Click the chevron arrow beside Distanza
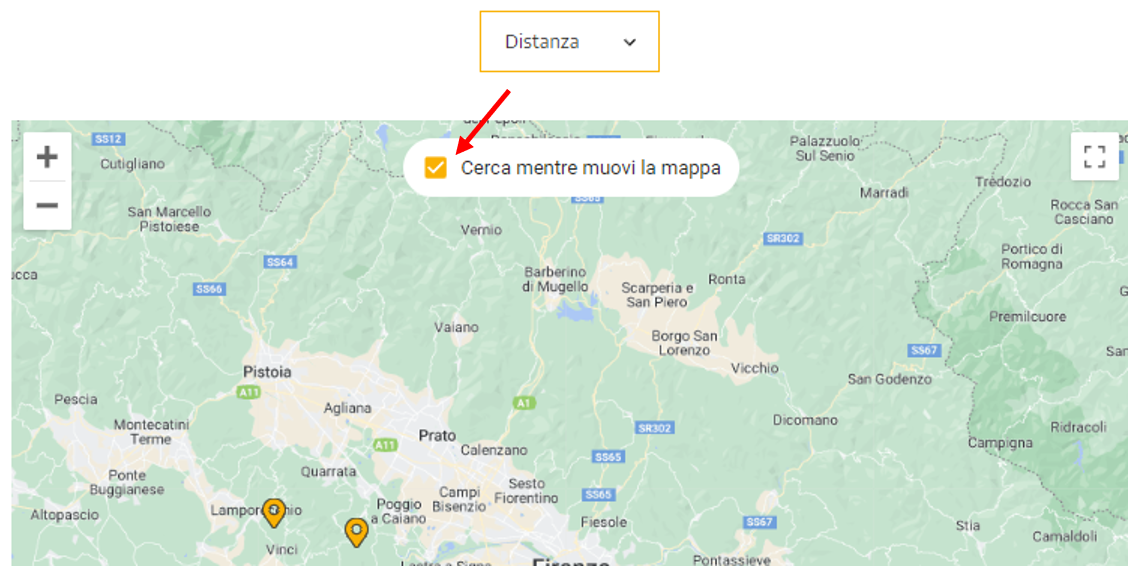 tap(630, 42)
